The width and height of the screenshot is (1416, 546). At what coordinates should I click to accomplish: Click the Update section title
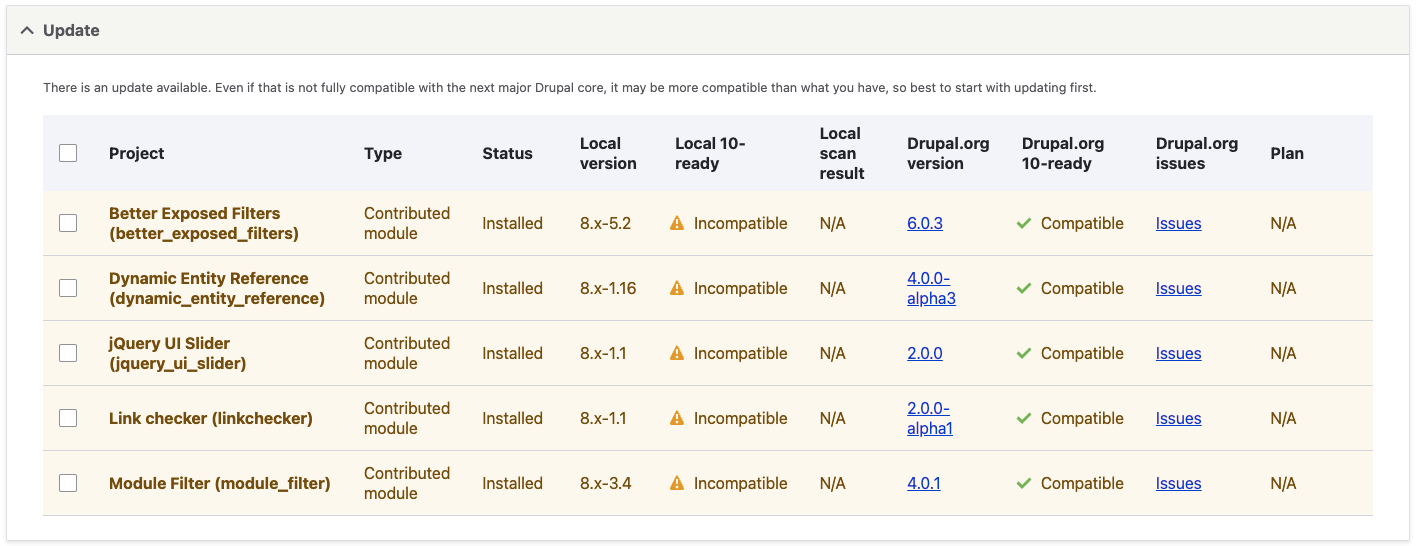(71, 31)
